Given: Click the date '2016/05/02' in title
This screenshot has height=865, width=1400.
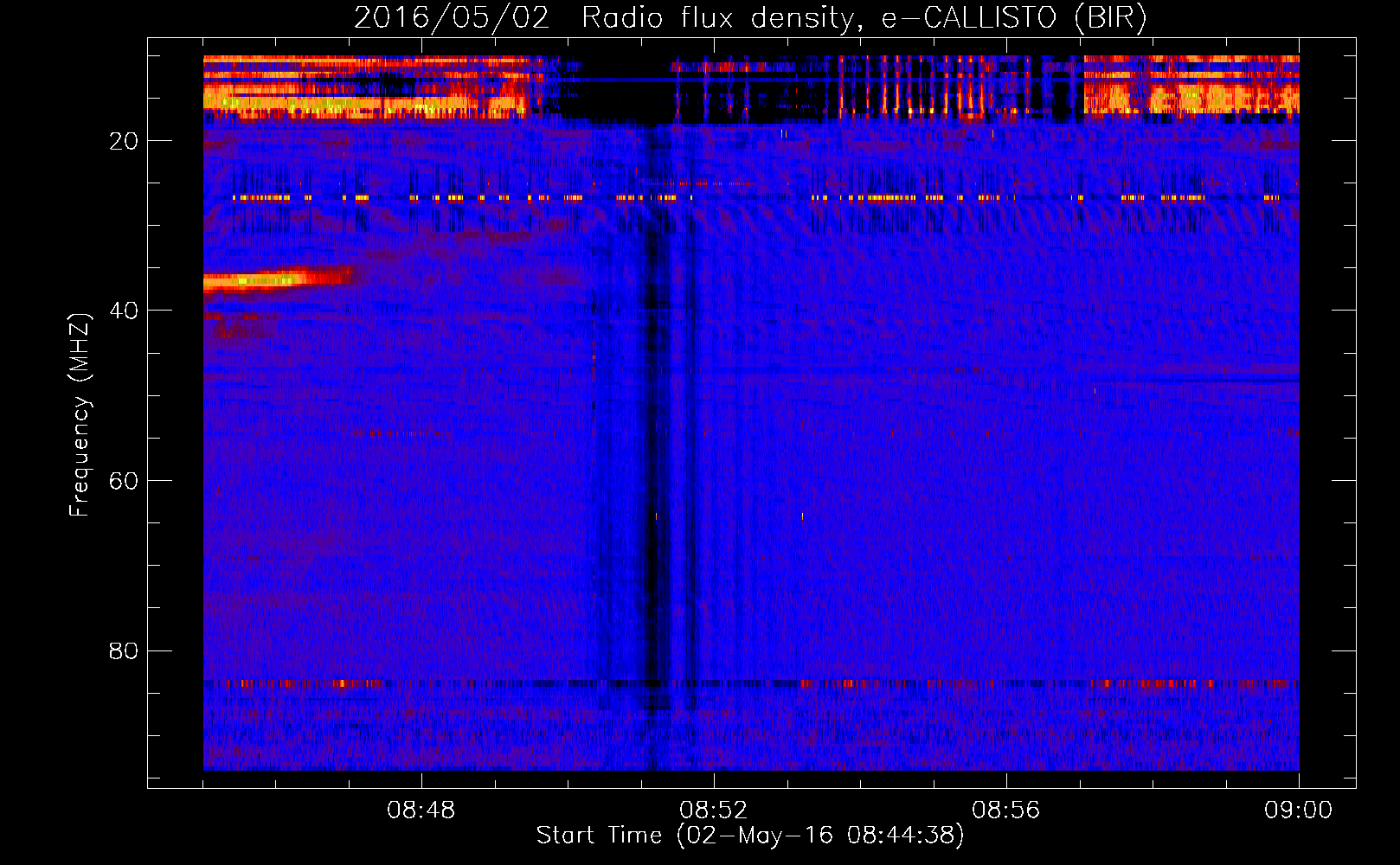Looking at the screenshot, I should 451,17.
